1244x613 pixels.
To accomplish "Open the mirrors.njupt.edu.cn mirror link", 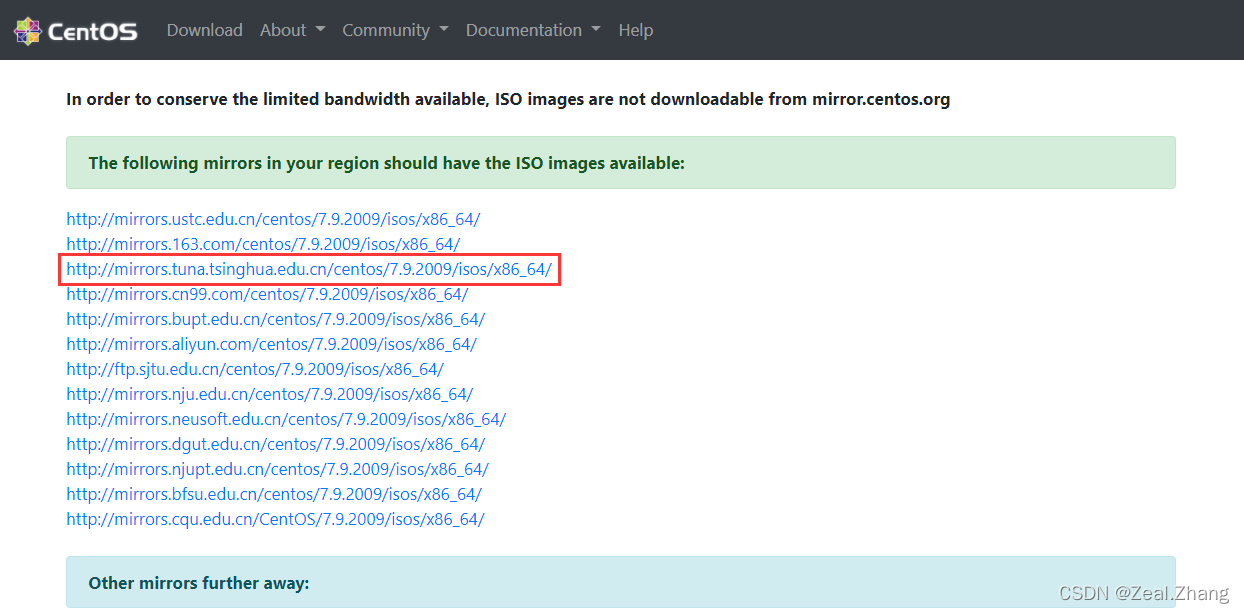I will point(277,469).
